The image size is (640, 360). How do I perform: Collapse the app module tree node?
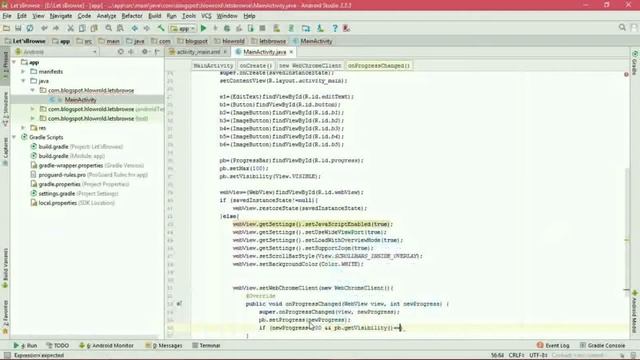click(x=15, y=62)
